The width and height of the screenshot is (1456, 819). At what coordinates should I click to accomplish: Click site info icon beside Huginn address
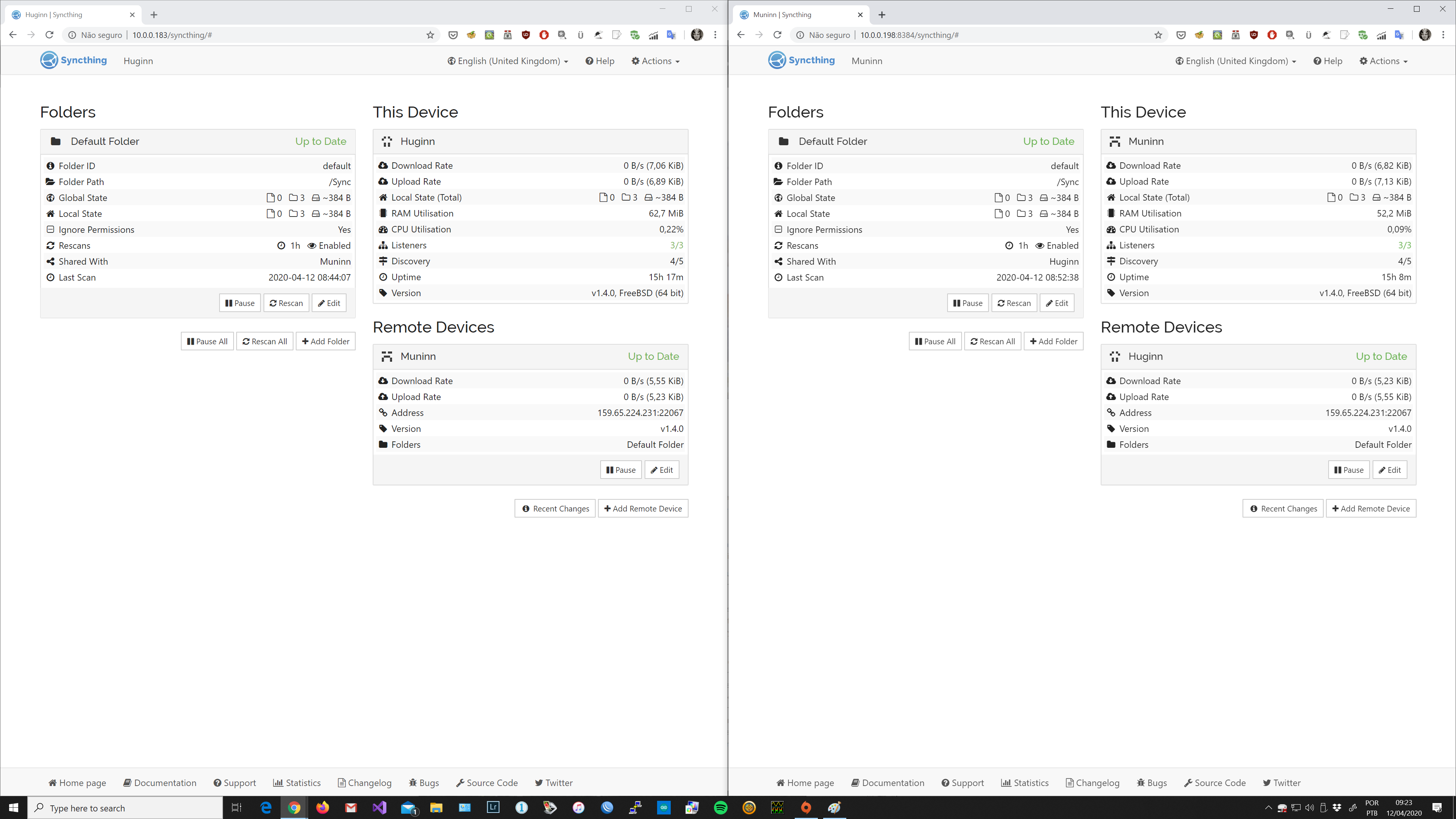pyautogui.click(x=72, y=35)
